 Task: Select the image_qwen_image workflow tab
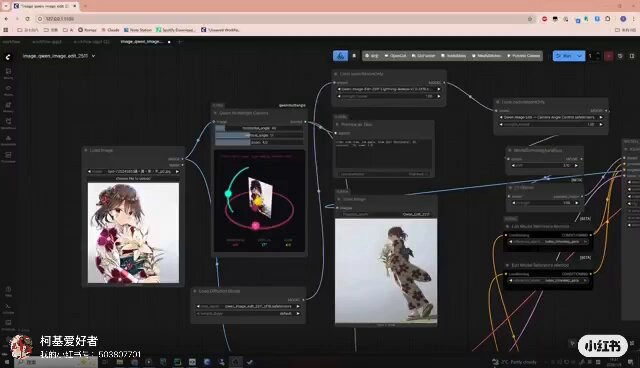pyautogui.click(x=142, y=42)
